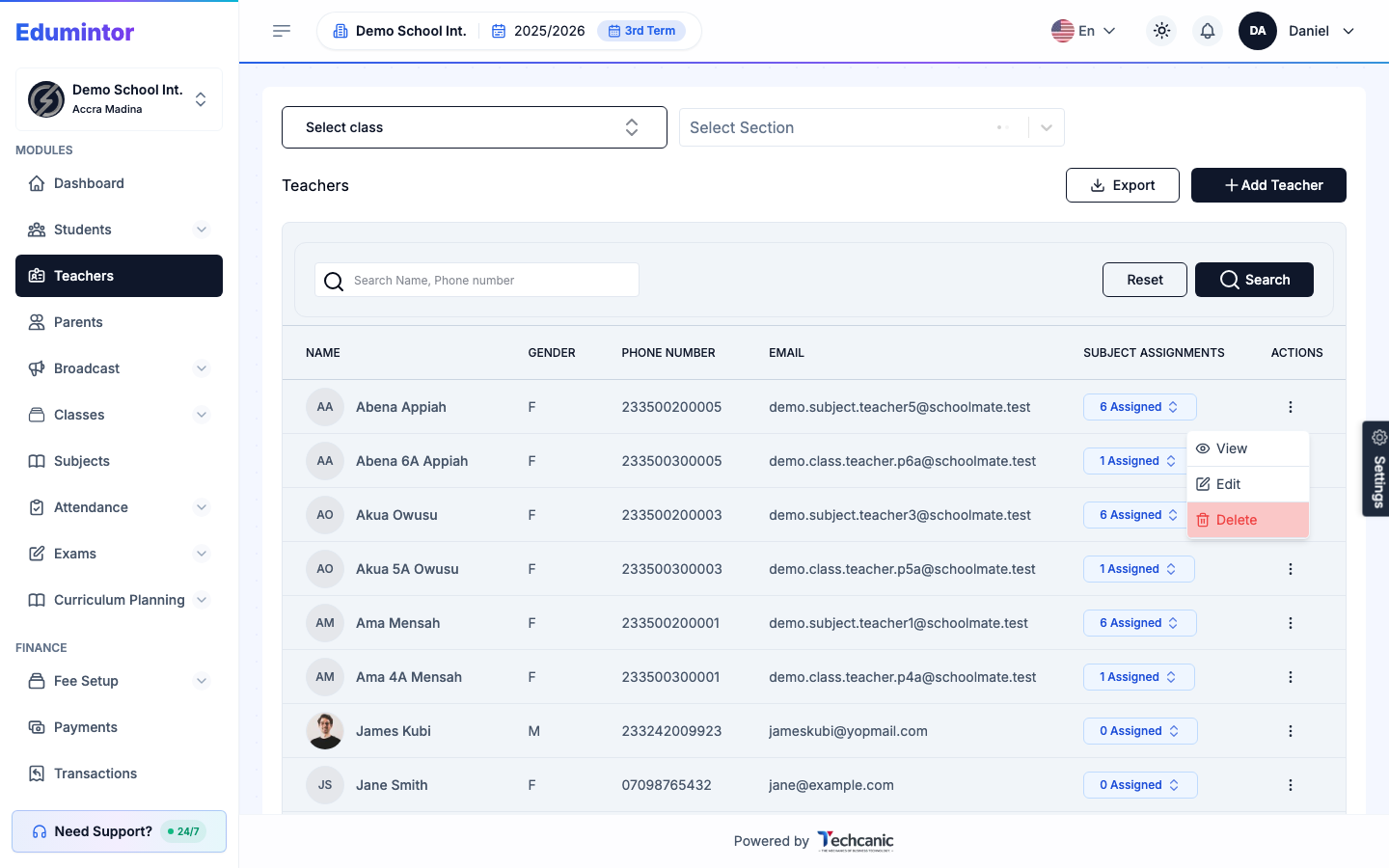The image size is (1389, 868).
Task: Open actions menu for Ama Mensah
Action: (1291, 623)
